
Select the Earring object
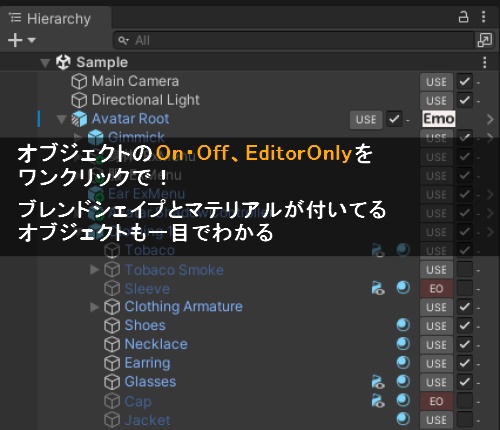tap(147, 363)
